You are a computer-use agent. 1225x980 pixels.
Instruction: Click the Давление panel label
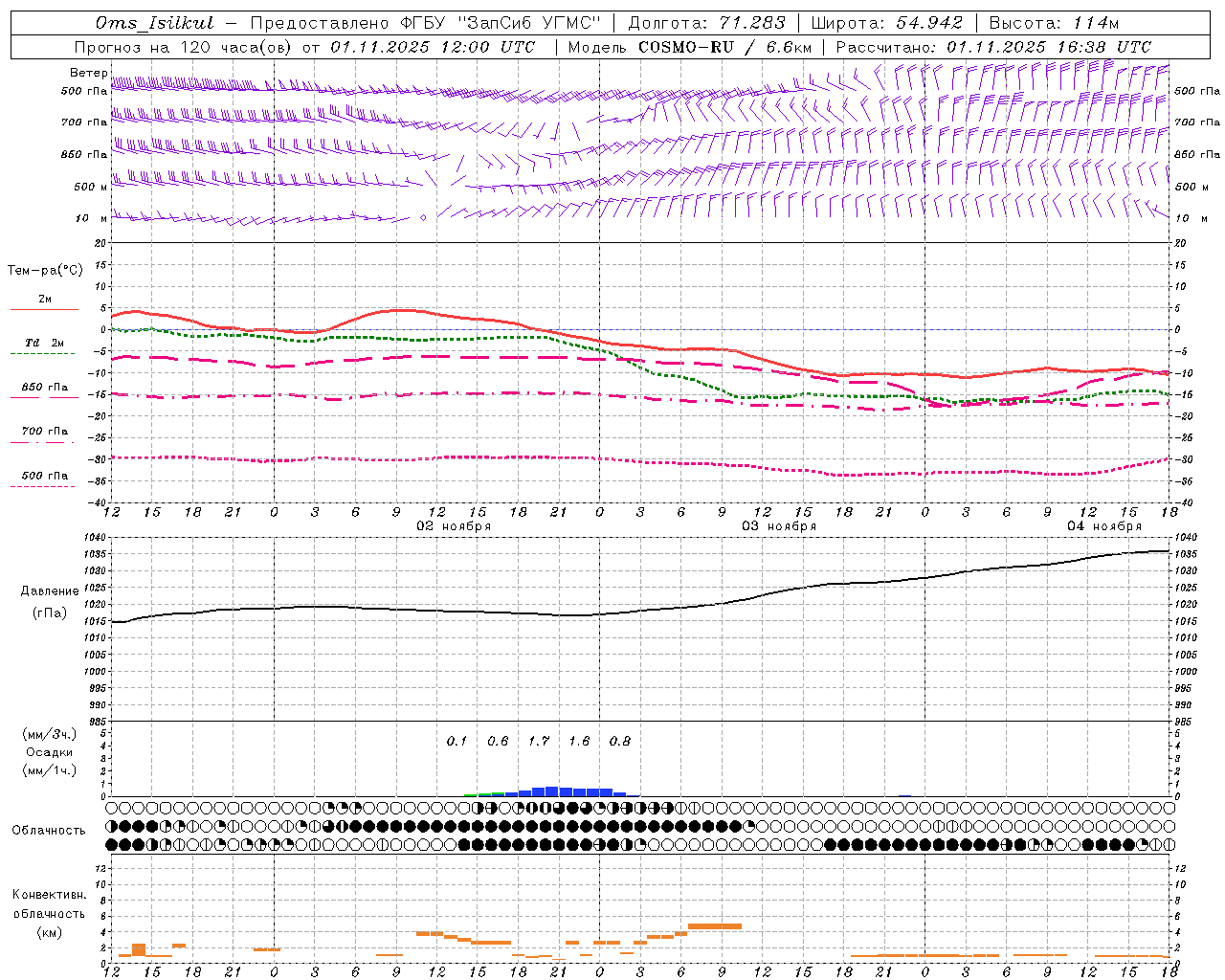click(x=50, y=591)
